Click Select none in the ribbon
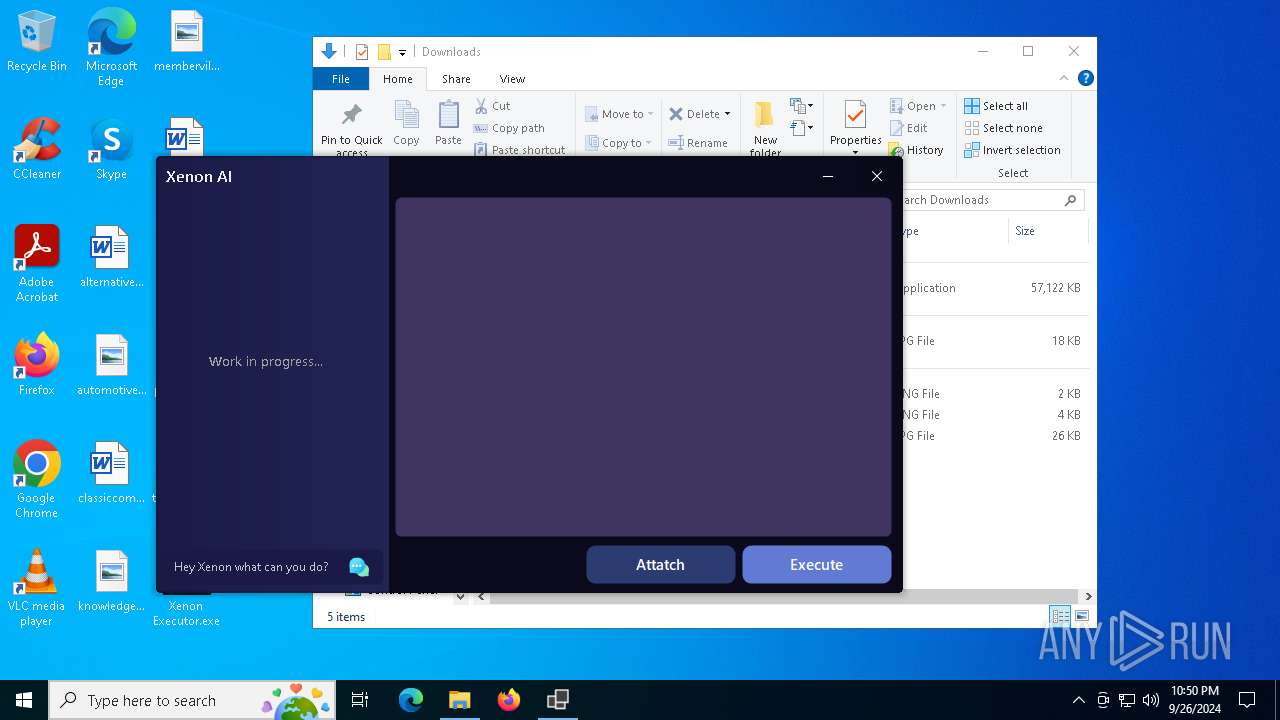Image resolution: width=1280 pixels, height=720 pixels. pyautogui.click(x=1003, y=128)
